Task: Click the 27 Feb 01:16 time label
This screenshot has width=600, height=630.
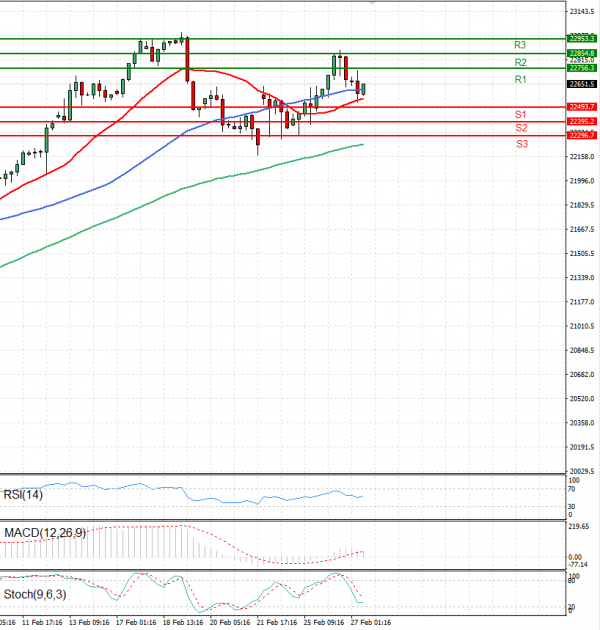Action: [371, 622]
